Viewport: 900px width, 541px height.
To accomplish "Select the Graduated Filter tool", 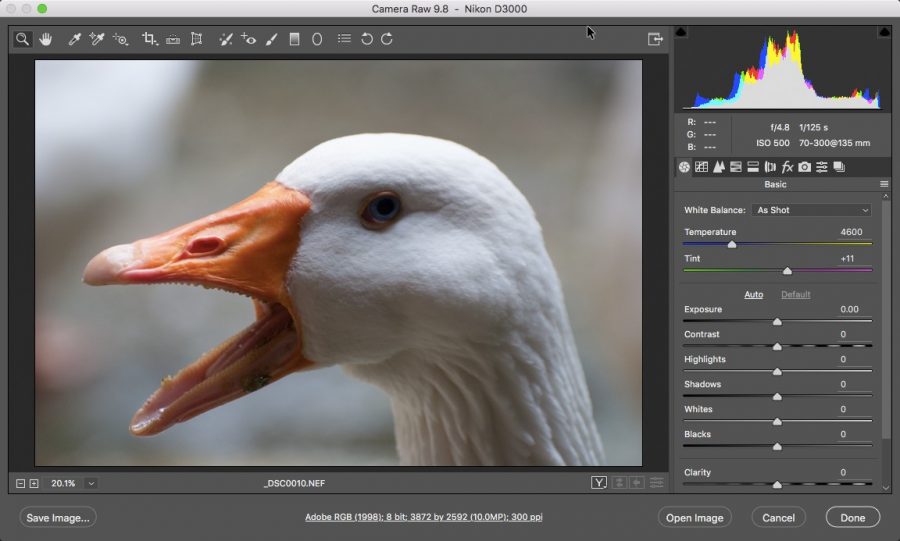I will [294, 39].
